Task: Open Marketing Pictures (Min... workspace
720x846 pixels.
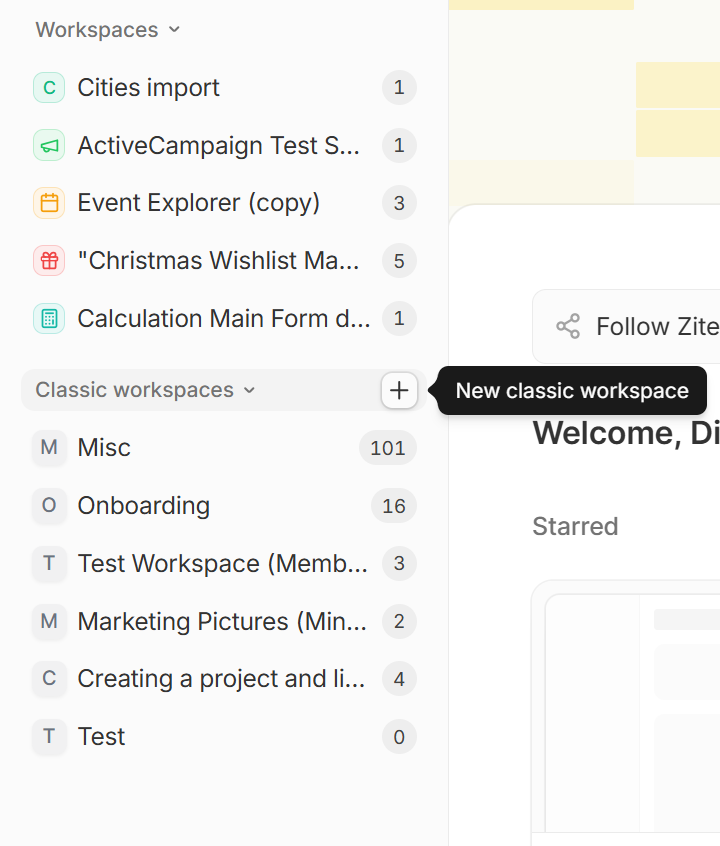Action: [x=224, y=621]
